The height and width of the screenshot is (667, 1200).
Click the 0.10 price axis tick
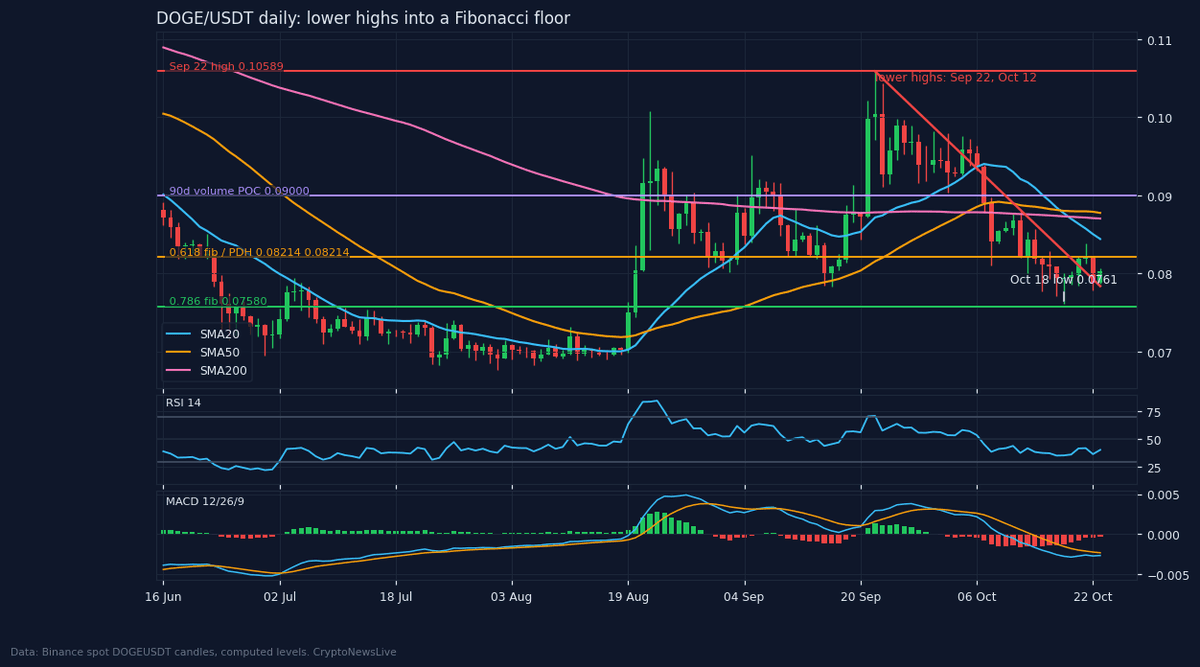point(1158,118)
